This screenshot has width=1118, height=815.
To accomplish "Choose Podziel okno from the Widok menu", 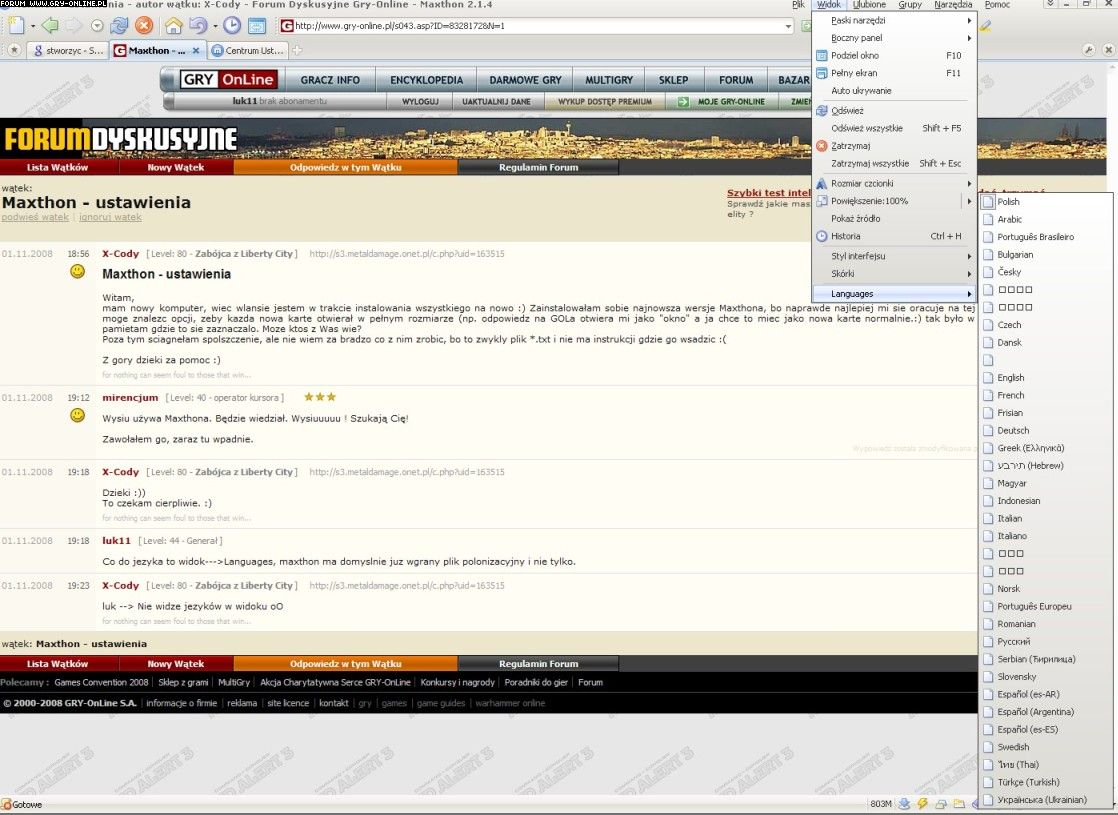I will click(x=894, y=56).
